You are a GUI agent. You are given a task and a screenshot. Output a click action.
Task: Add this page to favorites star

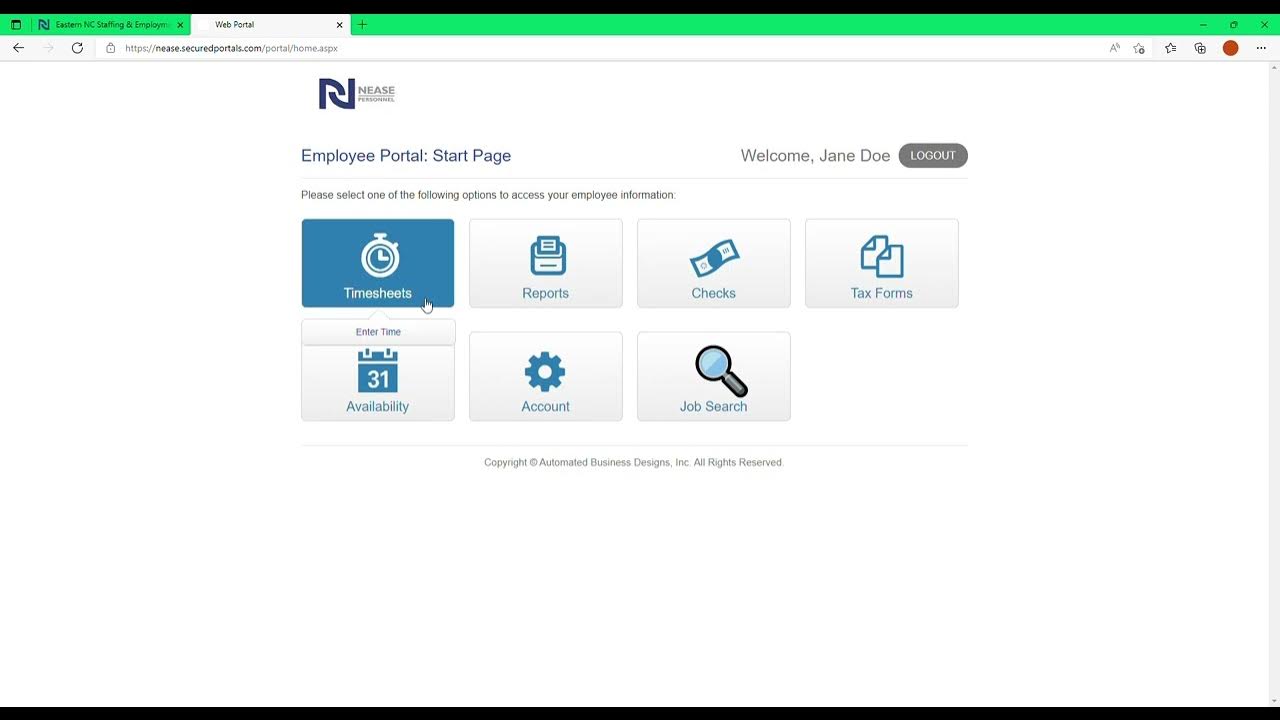[x=1139, y=48]
